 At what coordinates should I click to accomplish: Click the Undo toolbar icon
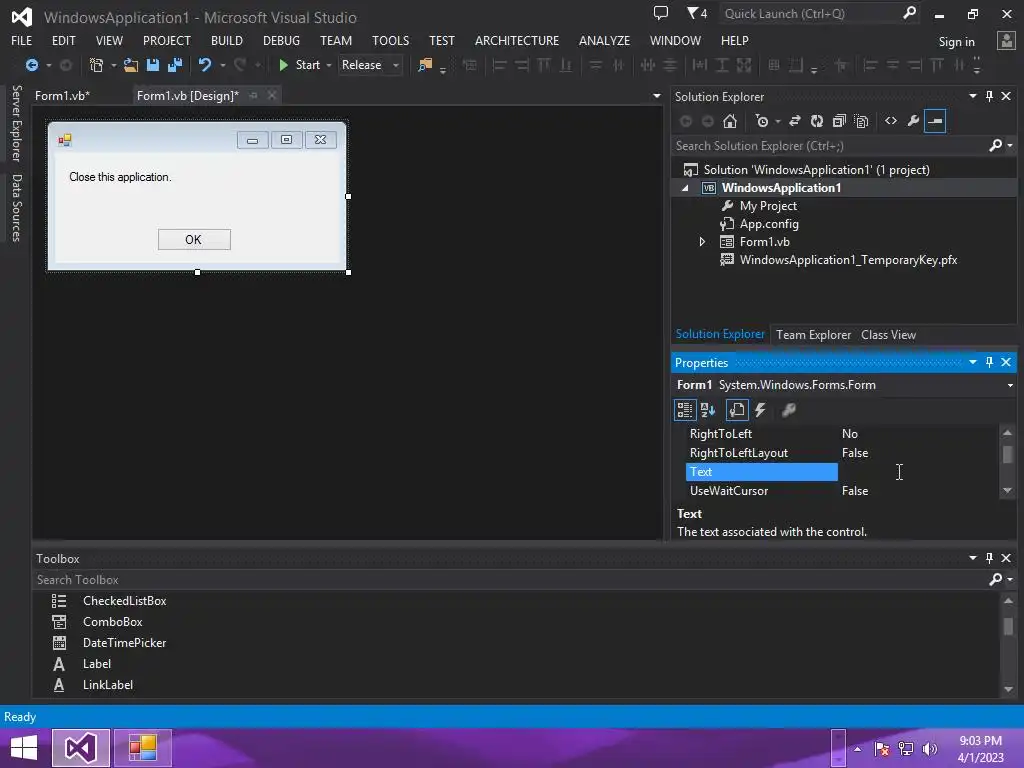tap(205, 65)
